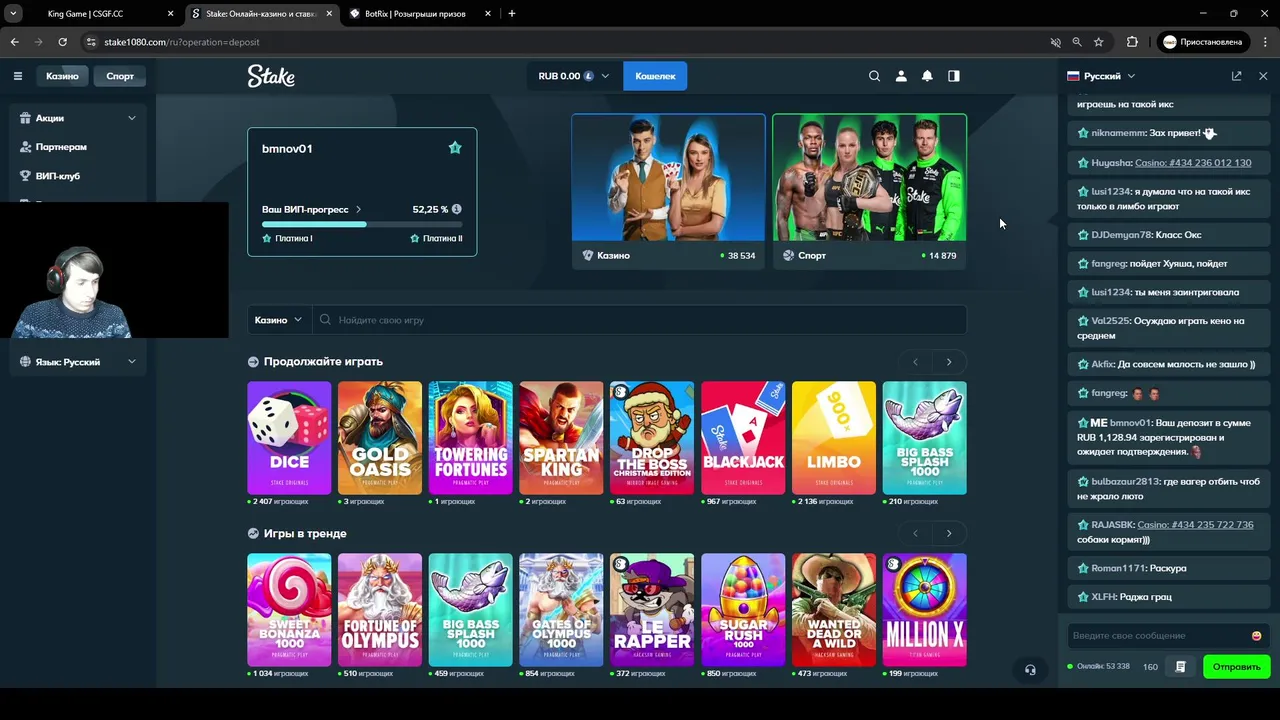Screen dimensions: 1280x720
Task: Open Chrome three-dot menu
Action: coord(1265,42)
